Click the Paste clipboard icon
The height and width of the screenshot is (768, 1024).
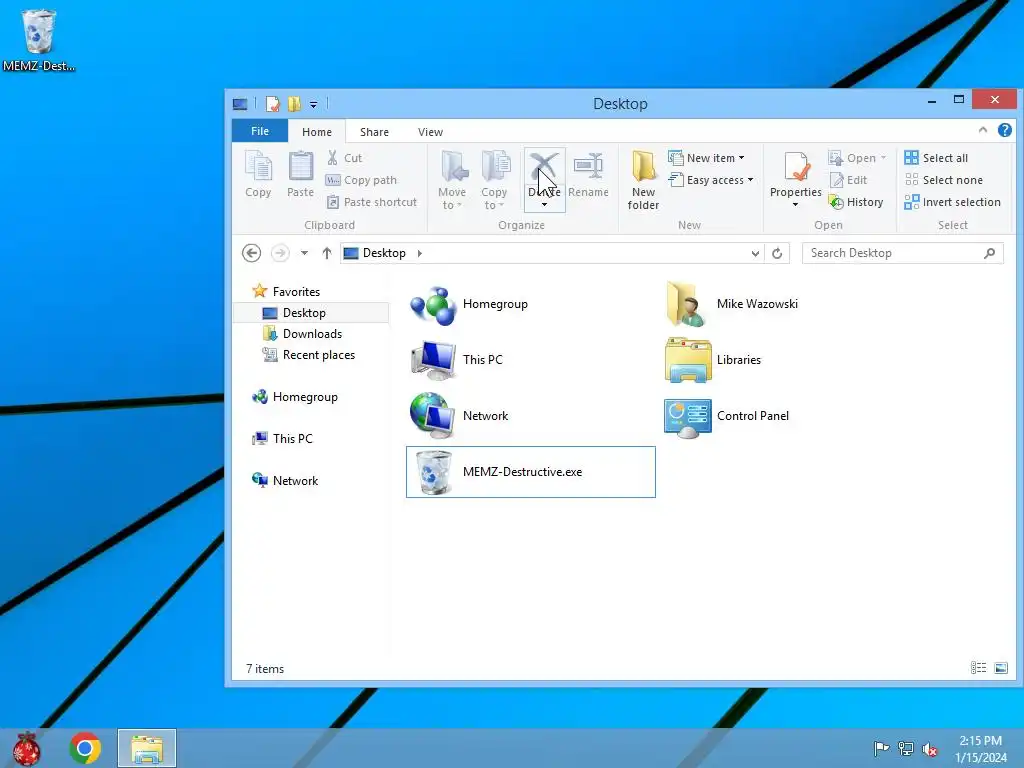(x=300, y=166)
